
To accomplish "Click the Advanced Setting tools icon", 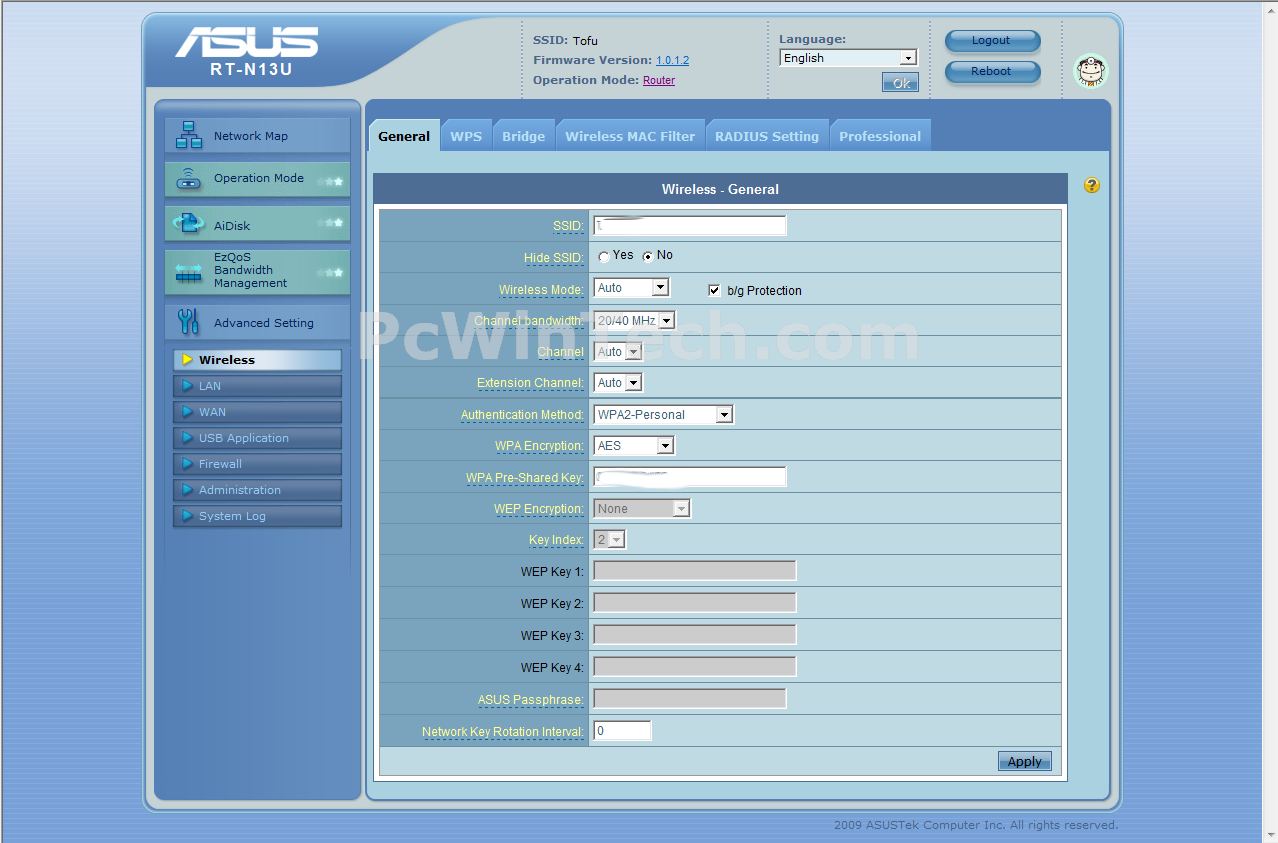I will pyautogui.click(x=188, y=322).
